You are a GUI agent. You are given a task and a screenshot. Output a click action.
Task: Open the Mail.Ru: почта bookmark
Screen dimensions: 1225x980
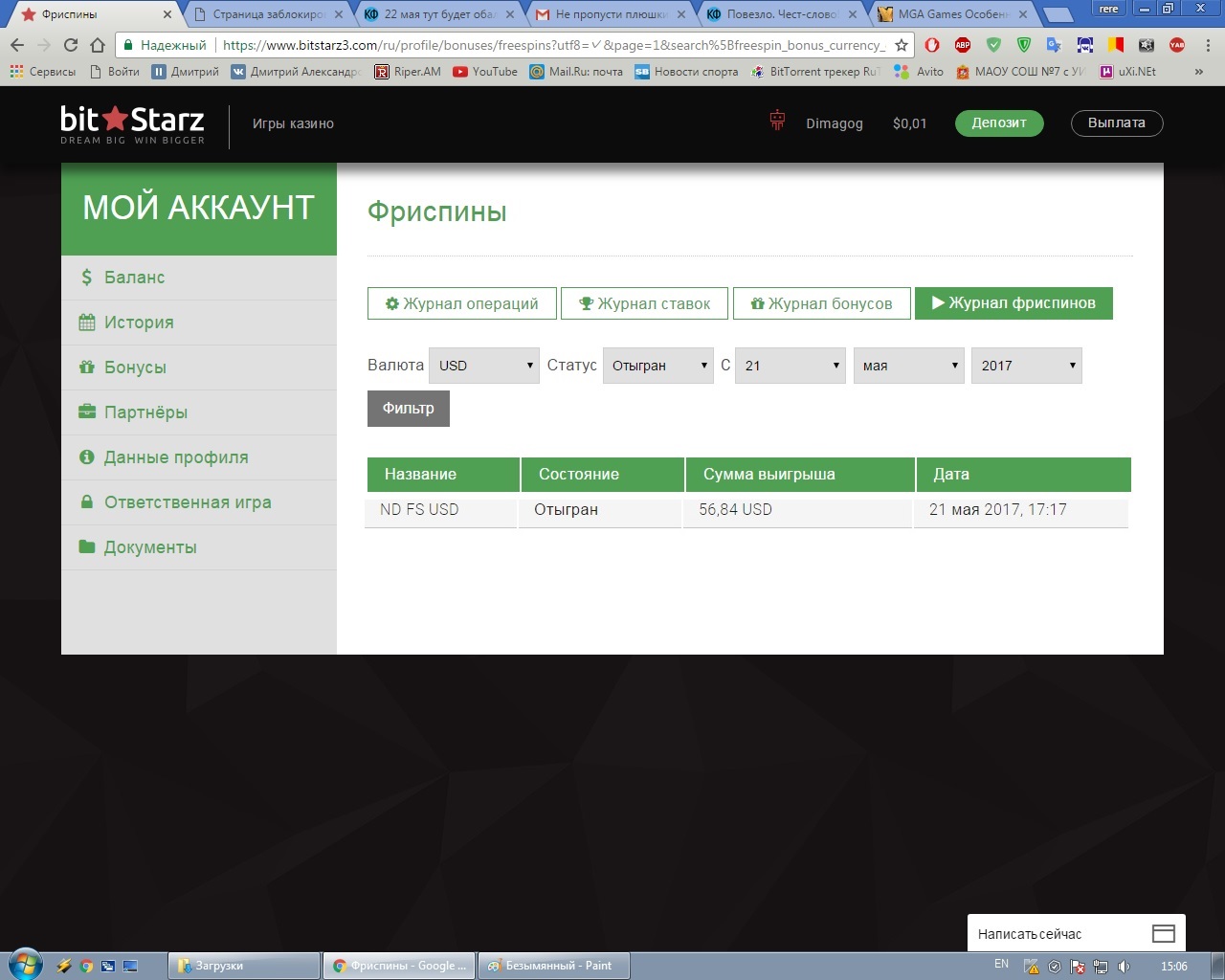[x=576, y=72]
